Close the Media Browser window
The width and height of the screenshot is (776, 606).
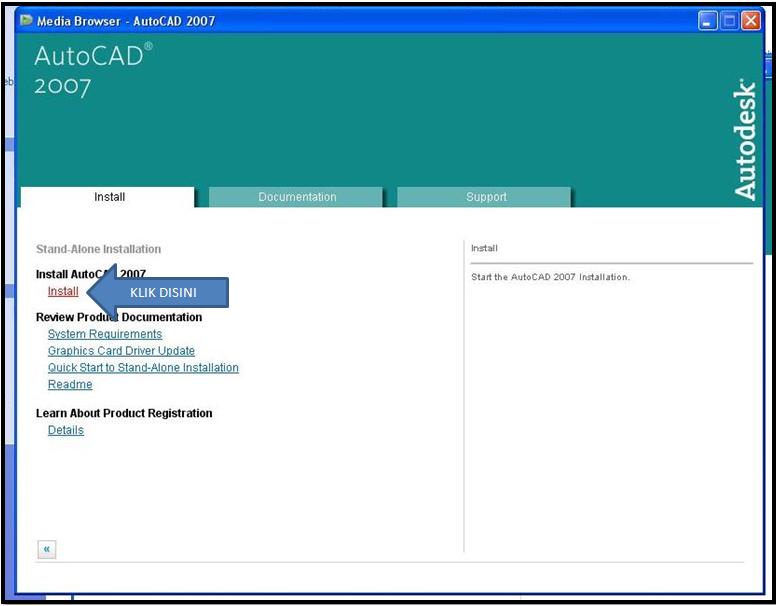tap(751, 21)
